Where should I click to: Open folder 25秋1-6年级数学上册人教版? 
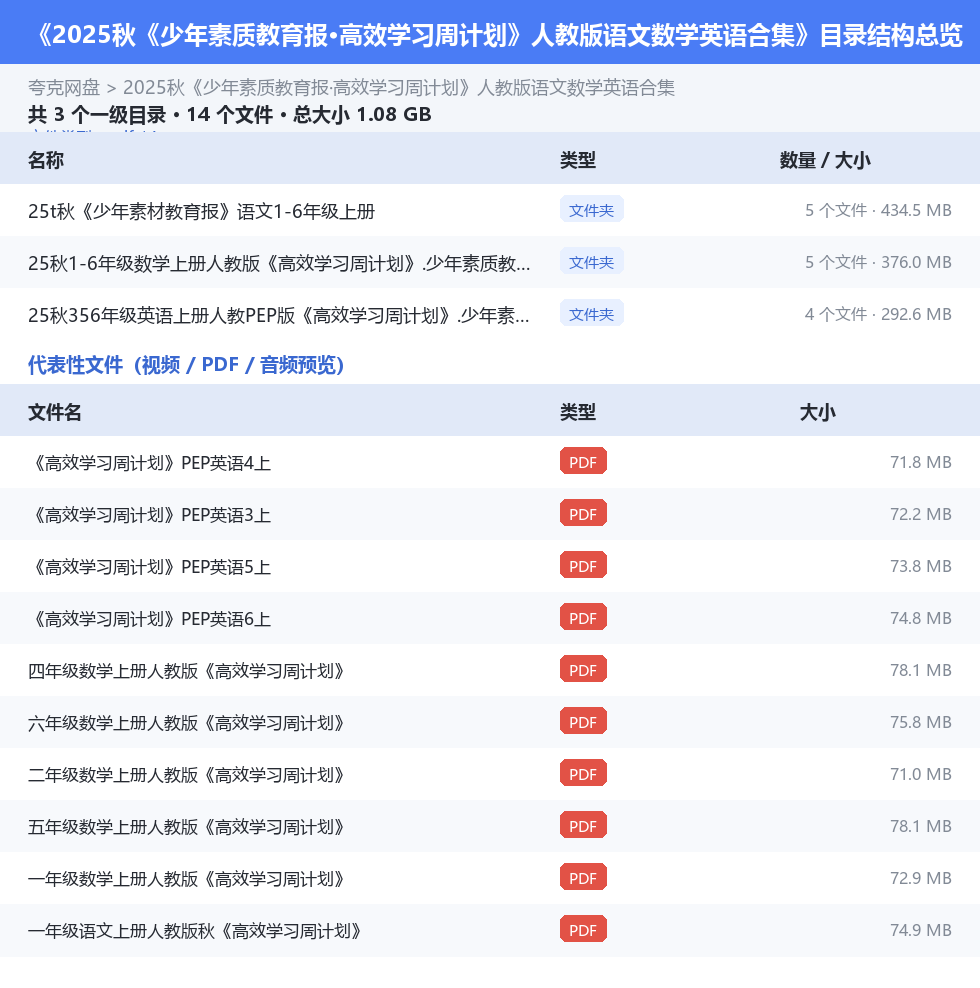pos(279,263)
